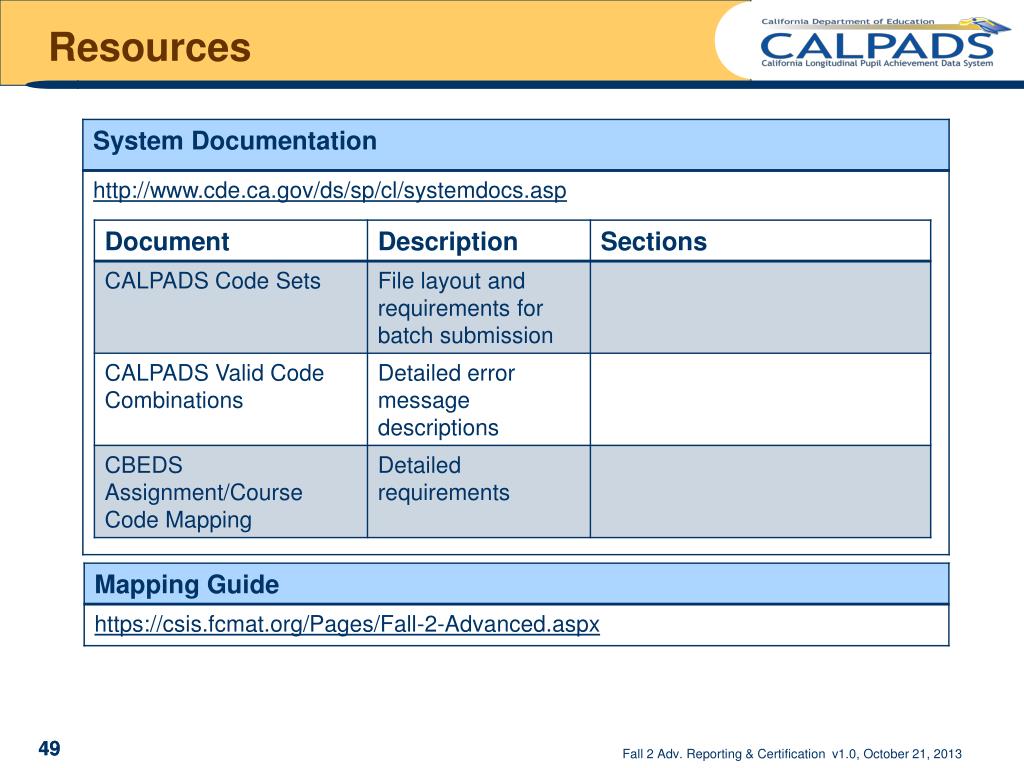Click the footer 'Fall 2 Adv. Reporting & Certification' text
Viewport: 1024px width, 768px height.
click(724, 754)
